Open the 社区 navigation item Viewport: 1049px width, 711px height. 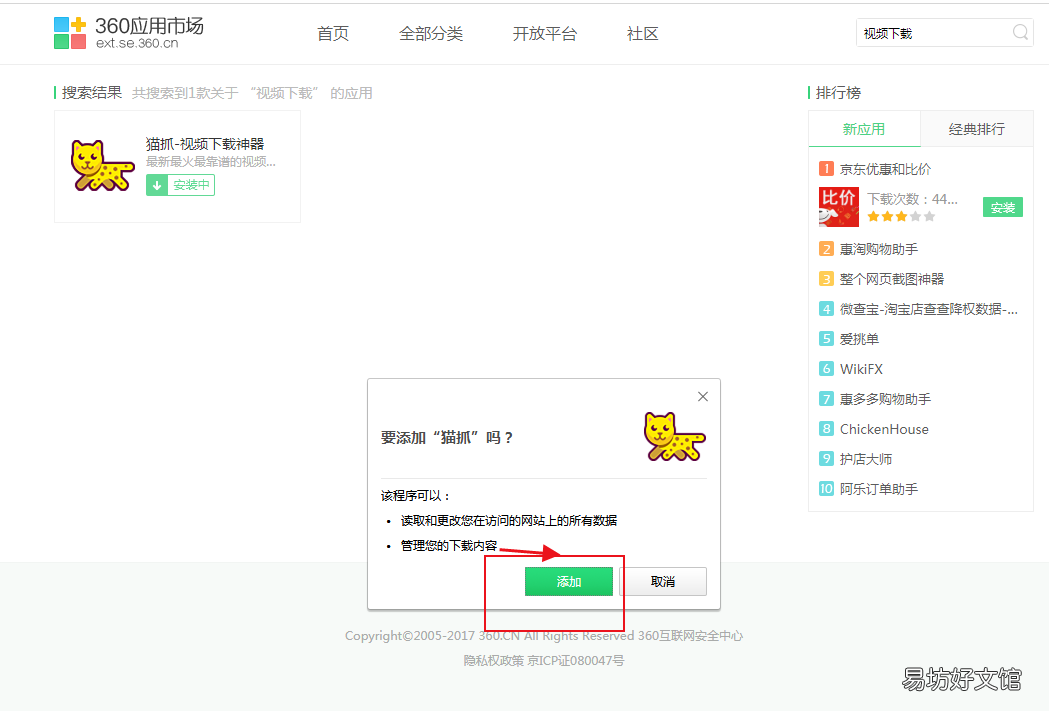tap(642, 33)
